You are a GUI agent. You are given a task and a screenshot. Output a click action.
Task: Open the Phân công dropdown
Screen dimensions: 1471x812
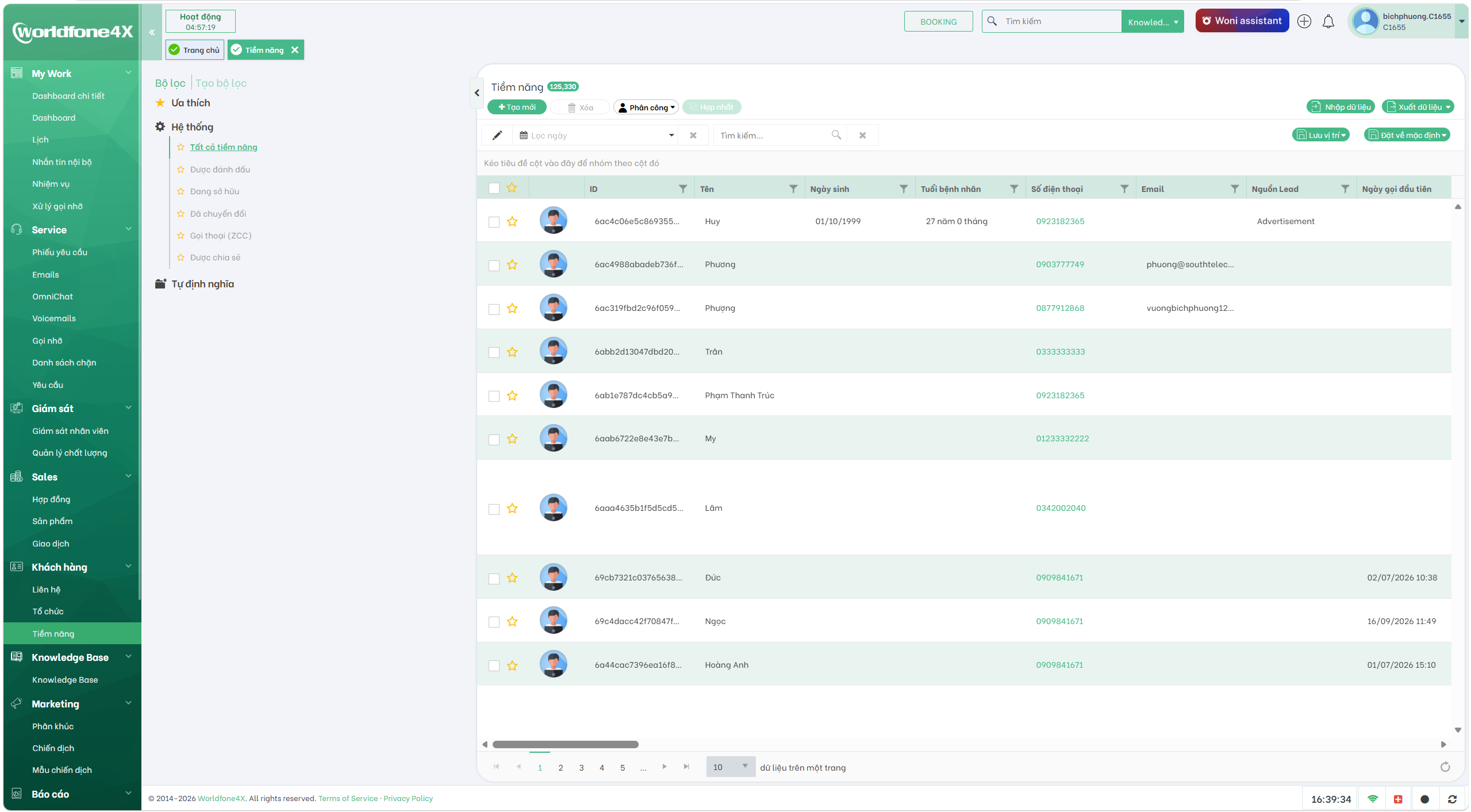pos(646,107)
